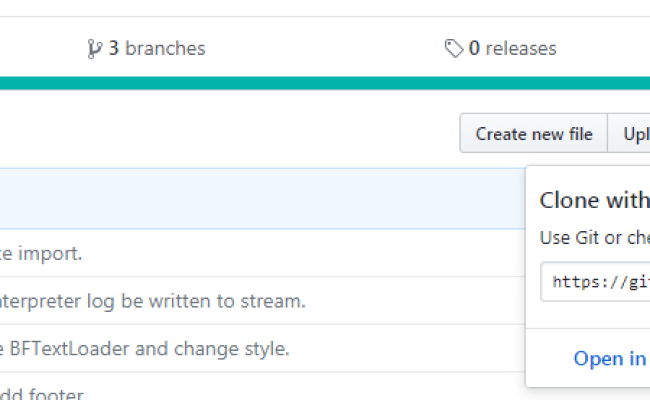Select the https clone URL field
Viewport: 650px width, 400px height.
(x=595, y=282)
